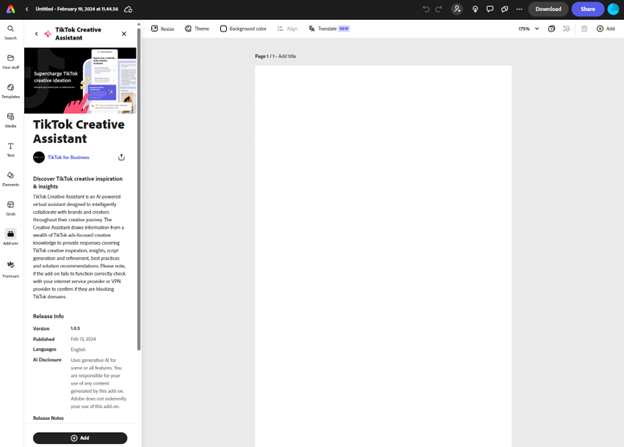The image size is (624, 447).
Task: Go back from the TikTok Creative Assistant panel
Action: (x=36, y=34)
